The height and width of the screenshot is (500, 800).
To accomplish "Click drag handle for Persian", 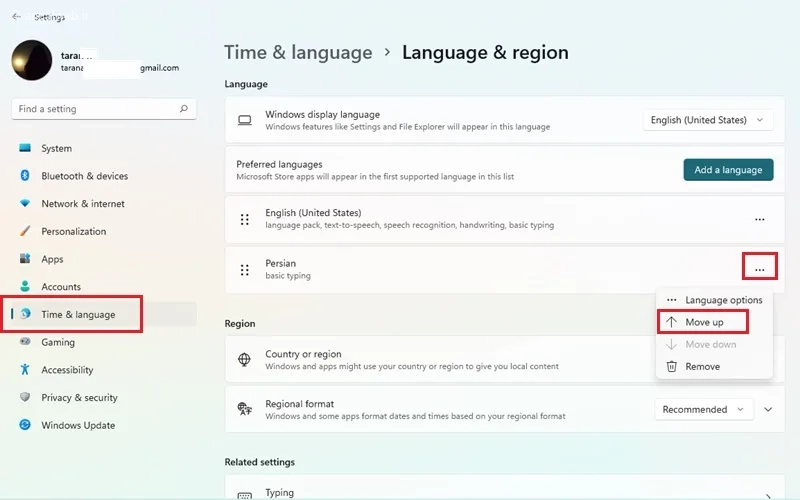I will click(245, 270).
